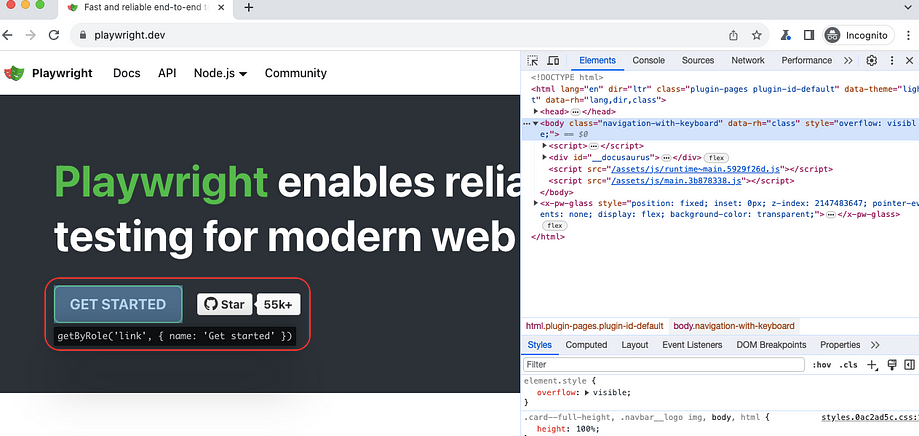Viewport: 919px width, 436px height.
Task: Toggle the rendering emulations paintbrush icon
Action: click(x=892, y=365)
